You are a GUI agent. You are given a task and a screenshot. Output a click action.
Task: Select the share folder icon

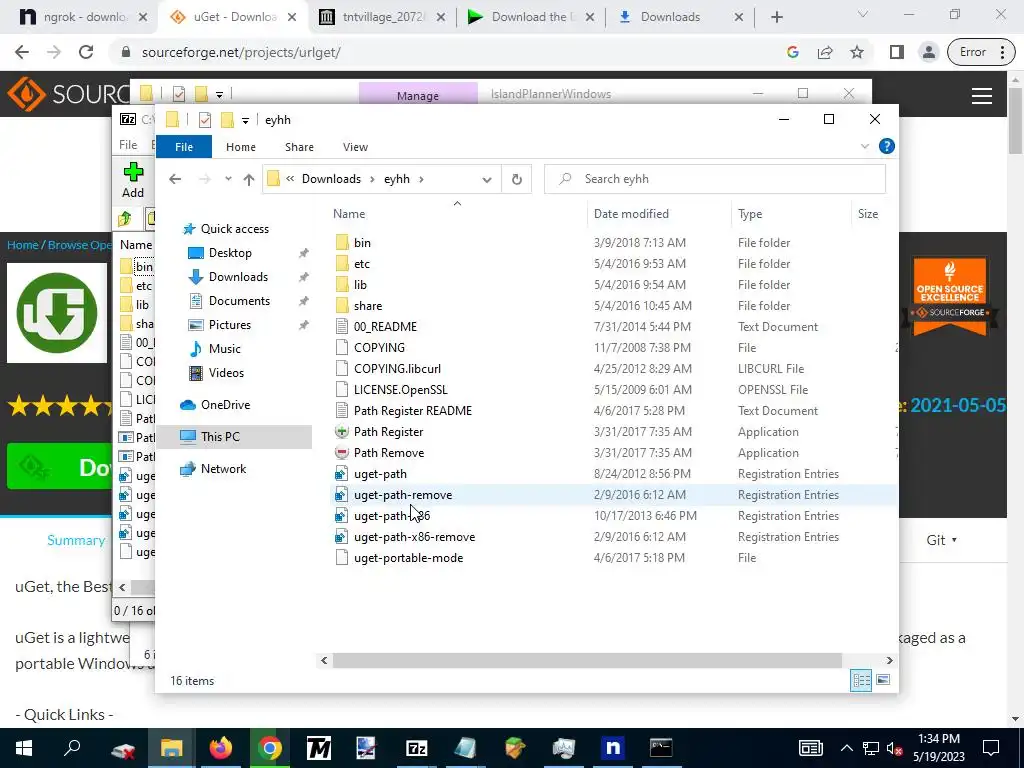[x=342, y=306]
